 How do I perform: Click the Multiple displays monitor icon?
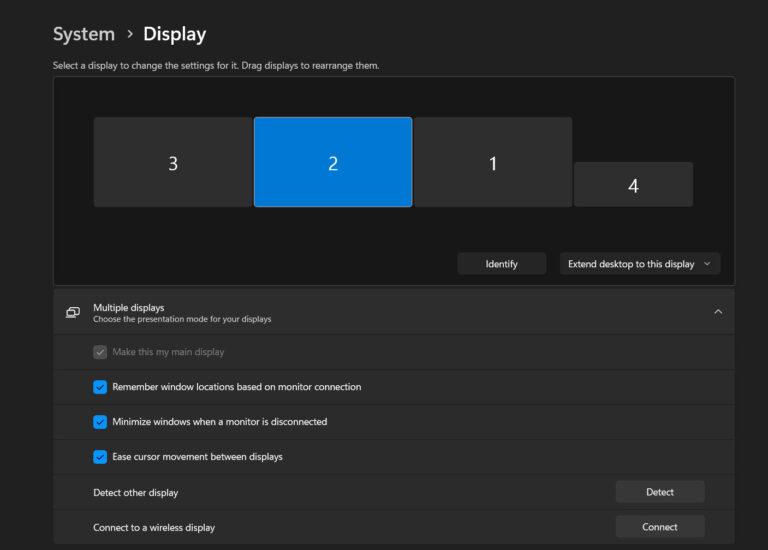pos(73,312)
